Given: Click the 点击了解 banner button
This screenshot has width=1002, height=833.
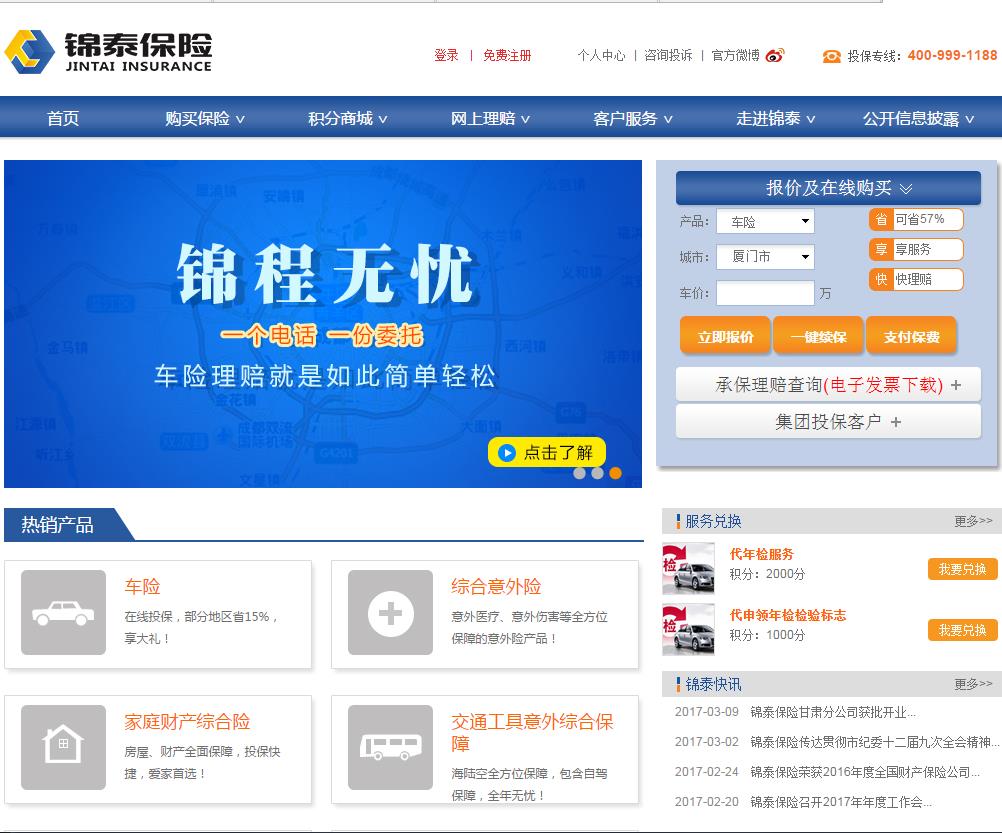Looking at the screenshot, I should (x=547, y=453).
